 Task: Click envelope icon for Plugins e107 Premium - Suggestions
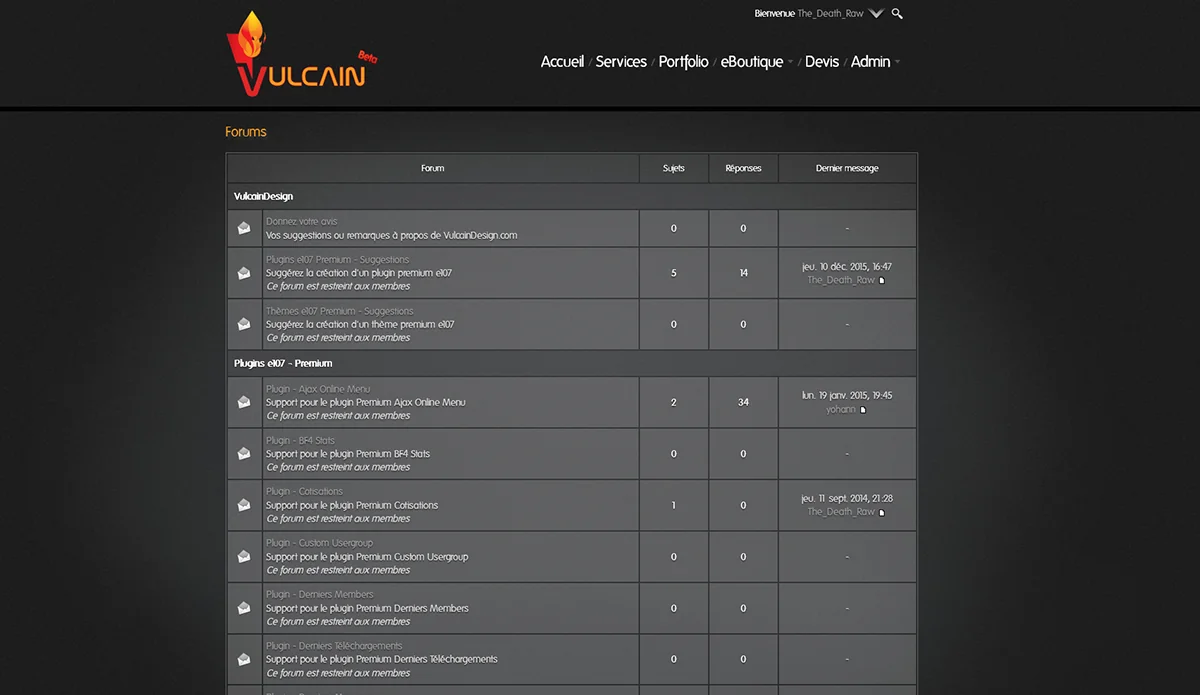(x=244, y=273)
